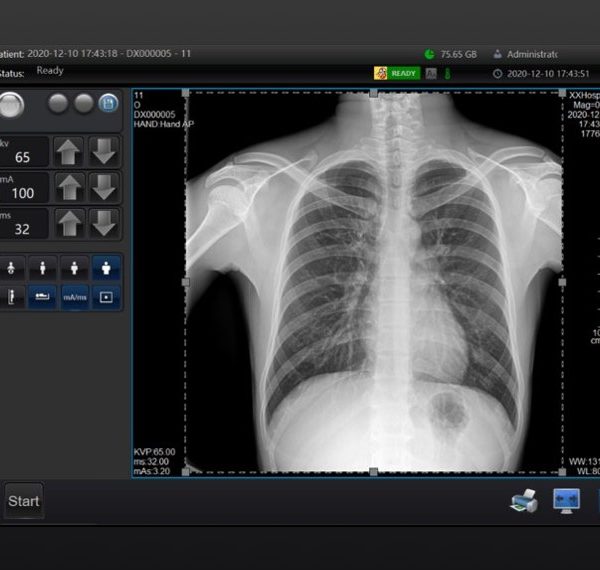600x570 pixels.
Task: Toggle the mA/ms exposure mode
Action: pos(75,297)
